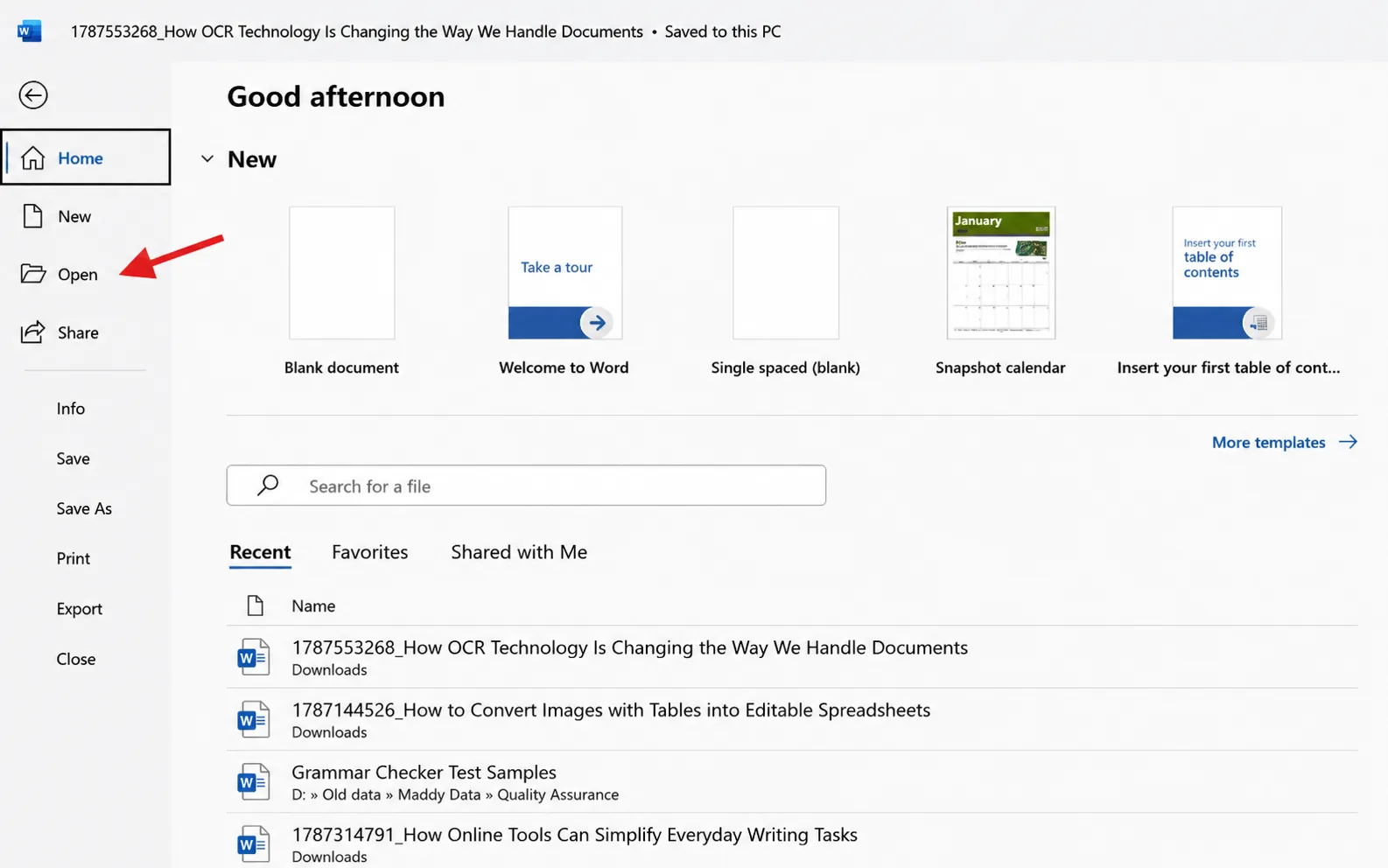Click Word file icon for OCR Technology document
Screen dimensions: 1388x868
click(x=253, y=657)
